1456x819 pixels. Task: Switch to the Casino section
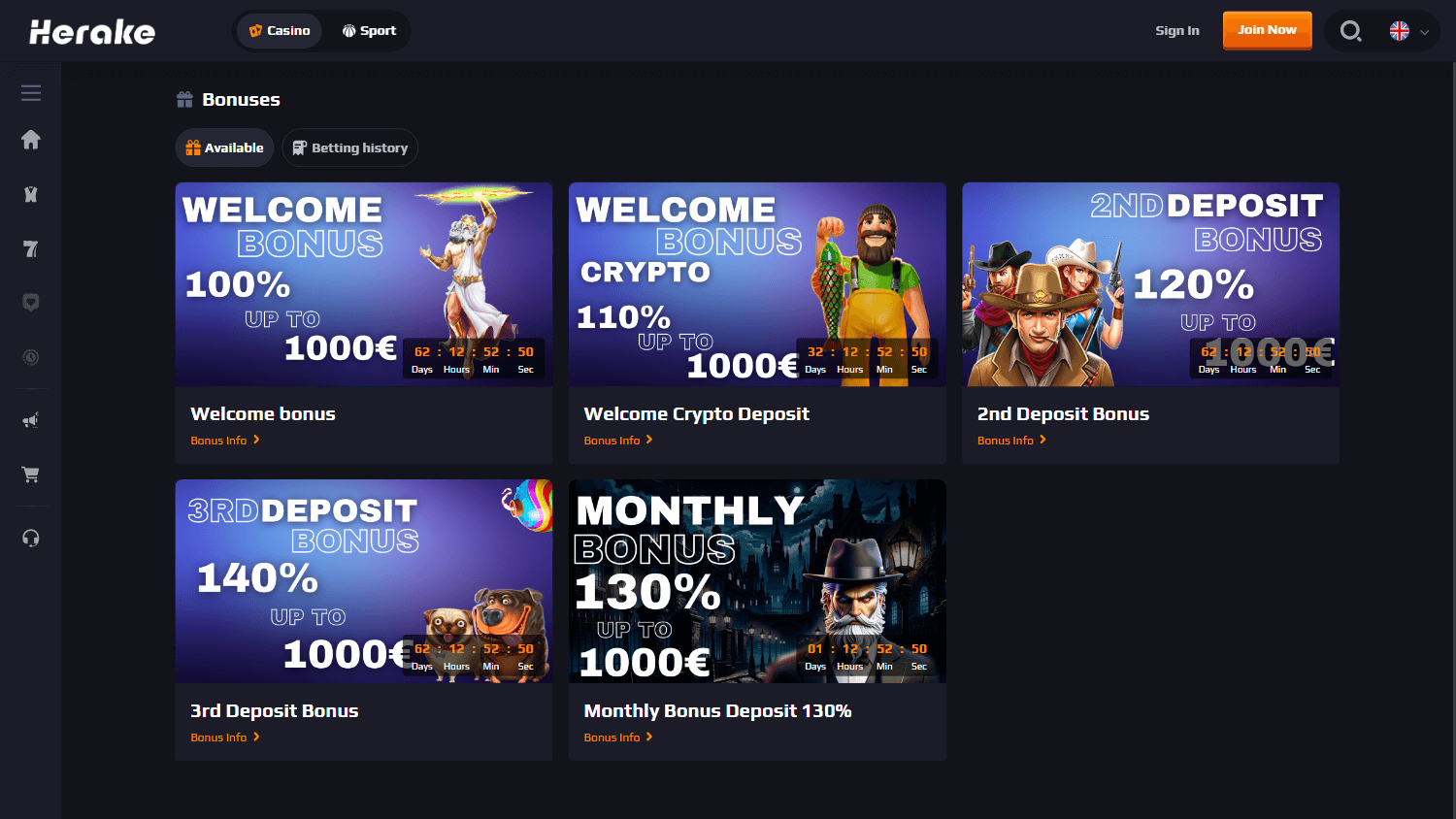click(x=280, y=31)
